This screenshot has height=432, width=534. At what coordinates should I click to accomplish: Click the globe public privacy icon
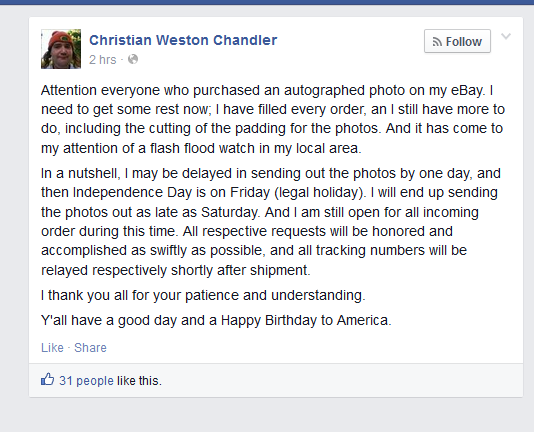pos(133,59)
